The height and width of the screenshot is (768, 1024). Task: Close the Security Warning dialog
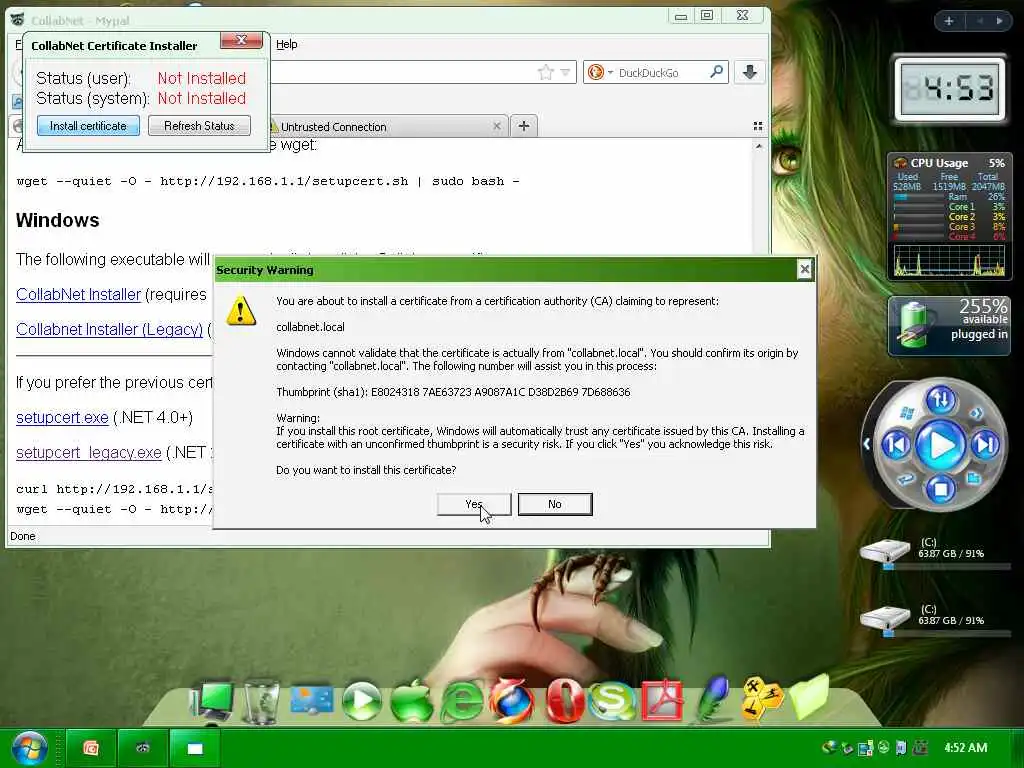[805, 269]
